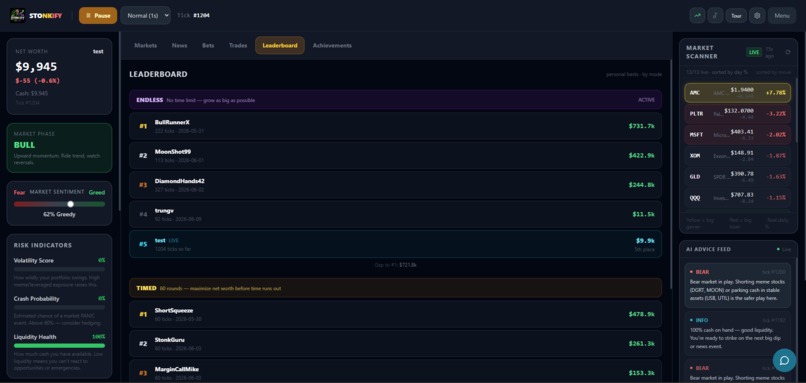Open settings gear icon

click(x=757, y=15)
